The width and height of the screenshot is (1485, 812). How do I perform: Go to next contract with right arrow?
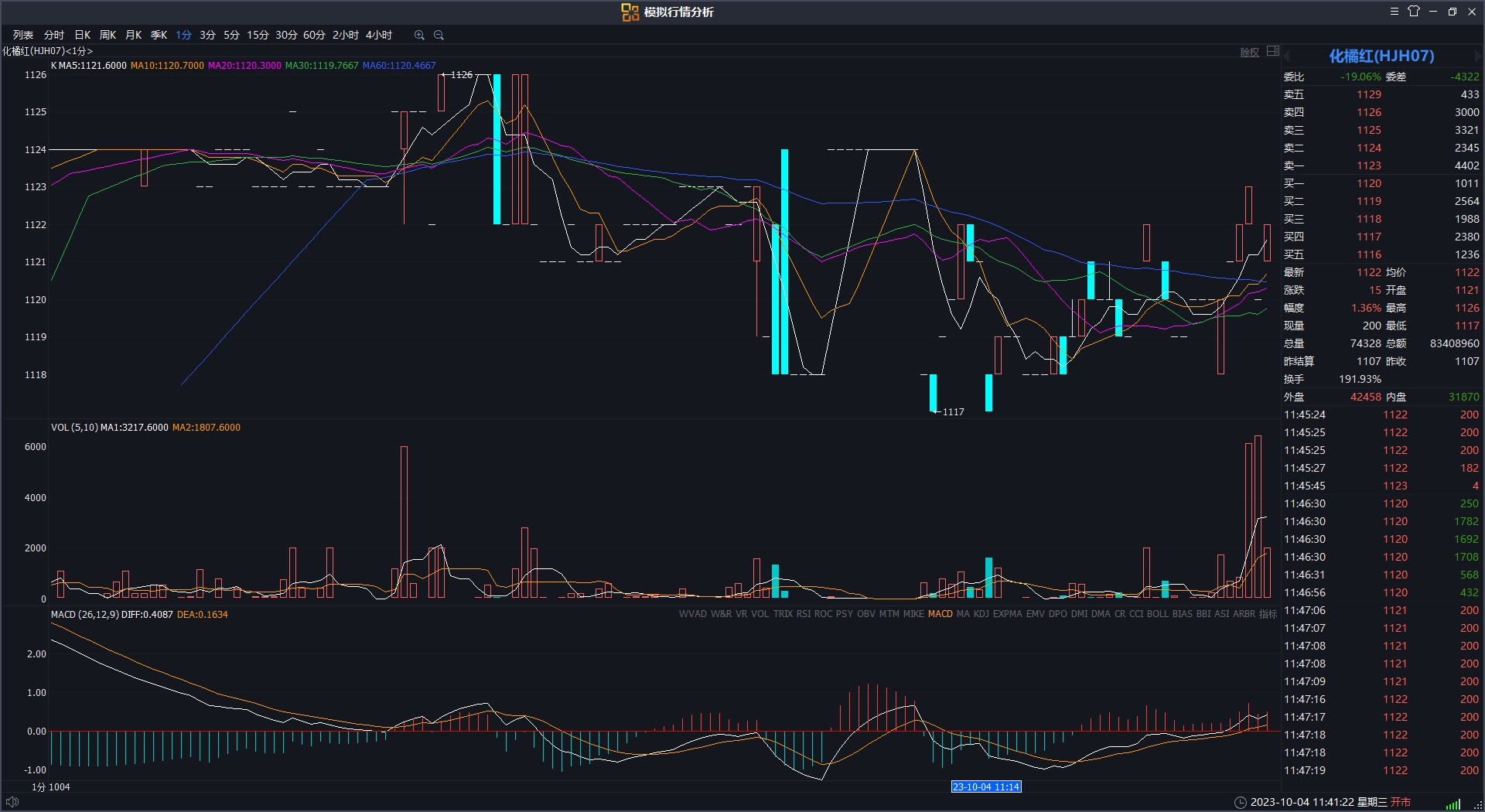(1476, 56)
